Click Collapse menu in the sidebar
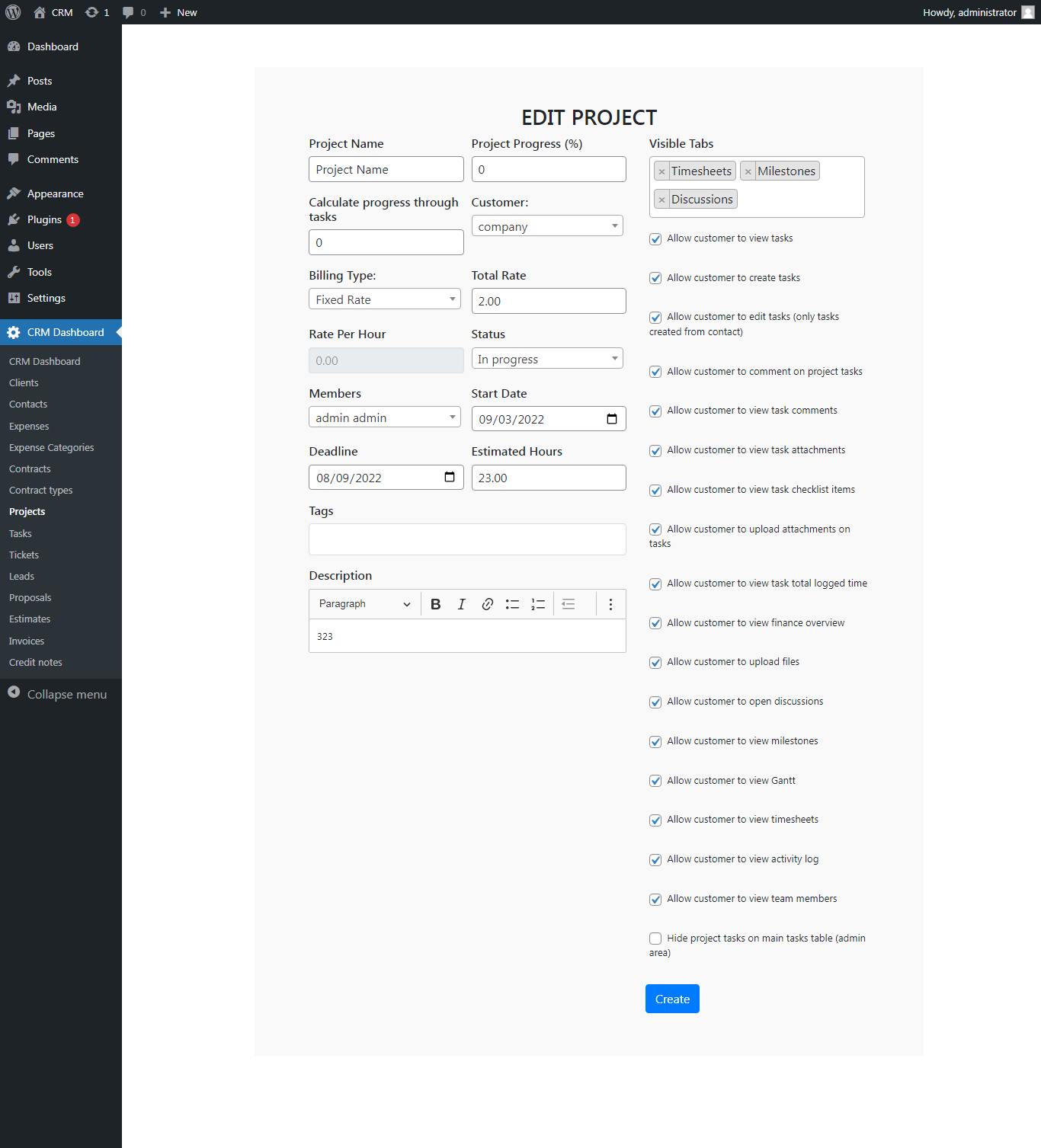1041x1148 pixels. point(66,694)
